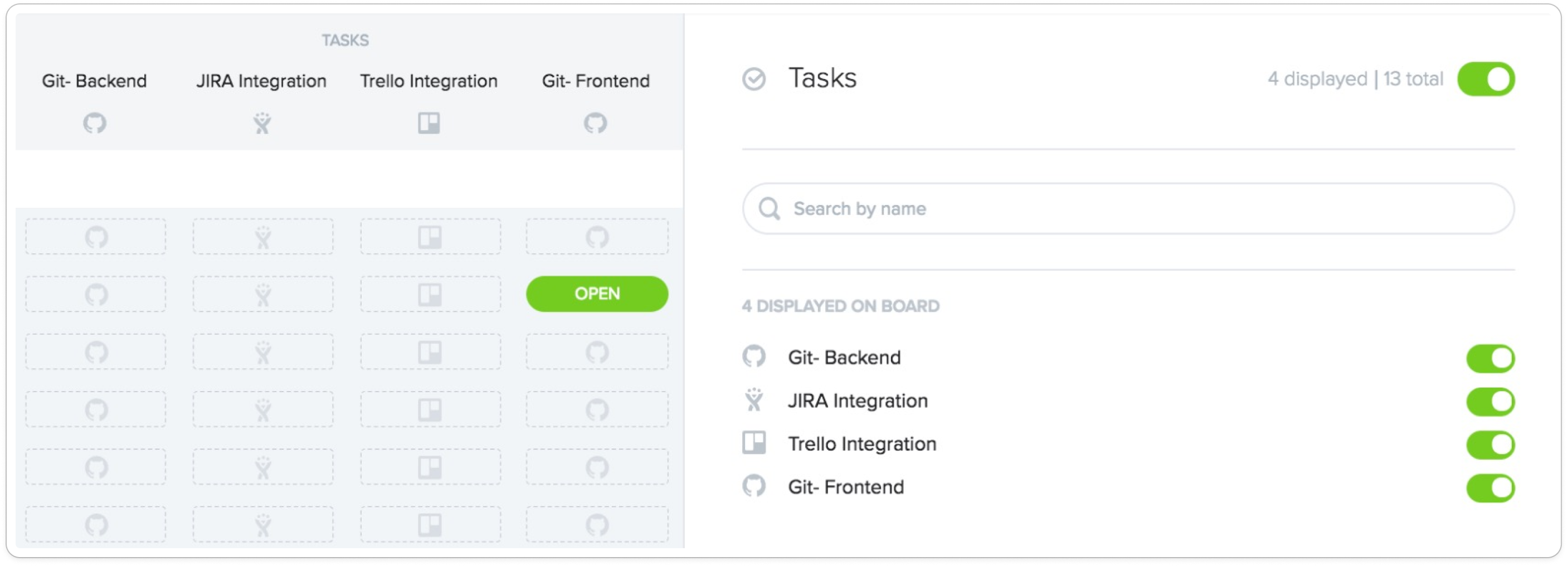Click Trello icon under Trello Integration header
Screen dimensions: 1568x566
tap(429, 124)
